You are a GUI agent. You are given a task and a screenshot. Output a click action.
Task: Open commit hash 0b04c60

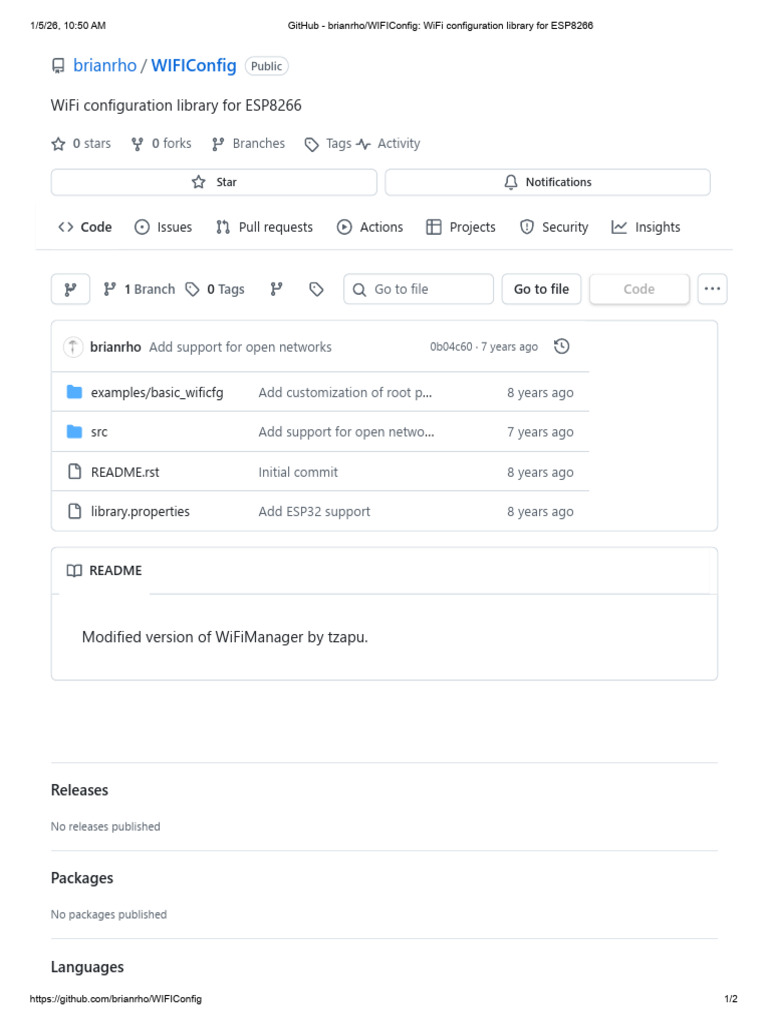451,347
